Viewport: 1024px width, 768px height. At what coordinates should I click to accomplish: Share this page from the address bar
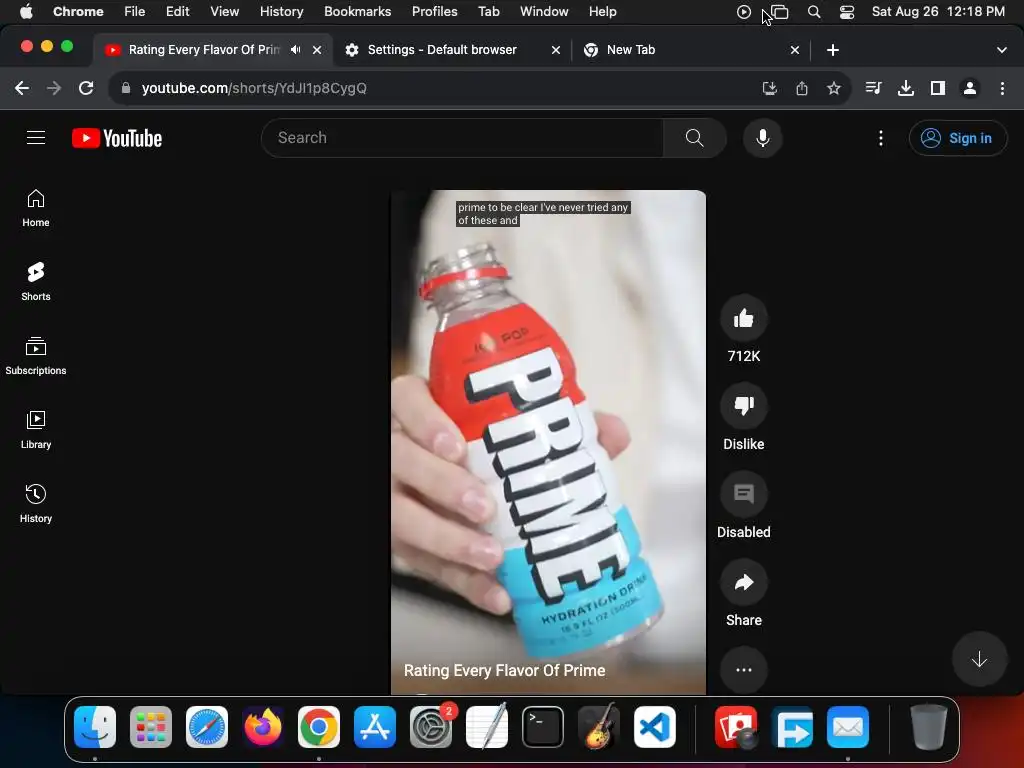[802, 88]
